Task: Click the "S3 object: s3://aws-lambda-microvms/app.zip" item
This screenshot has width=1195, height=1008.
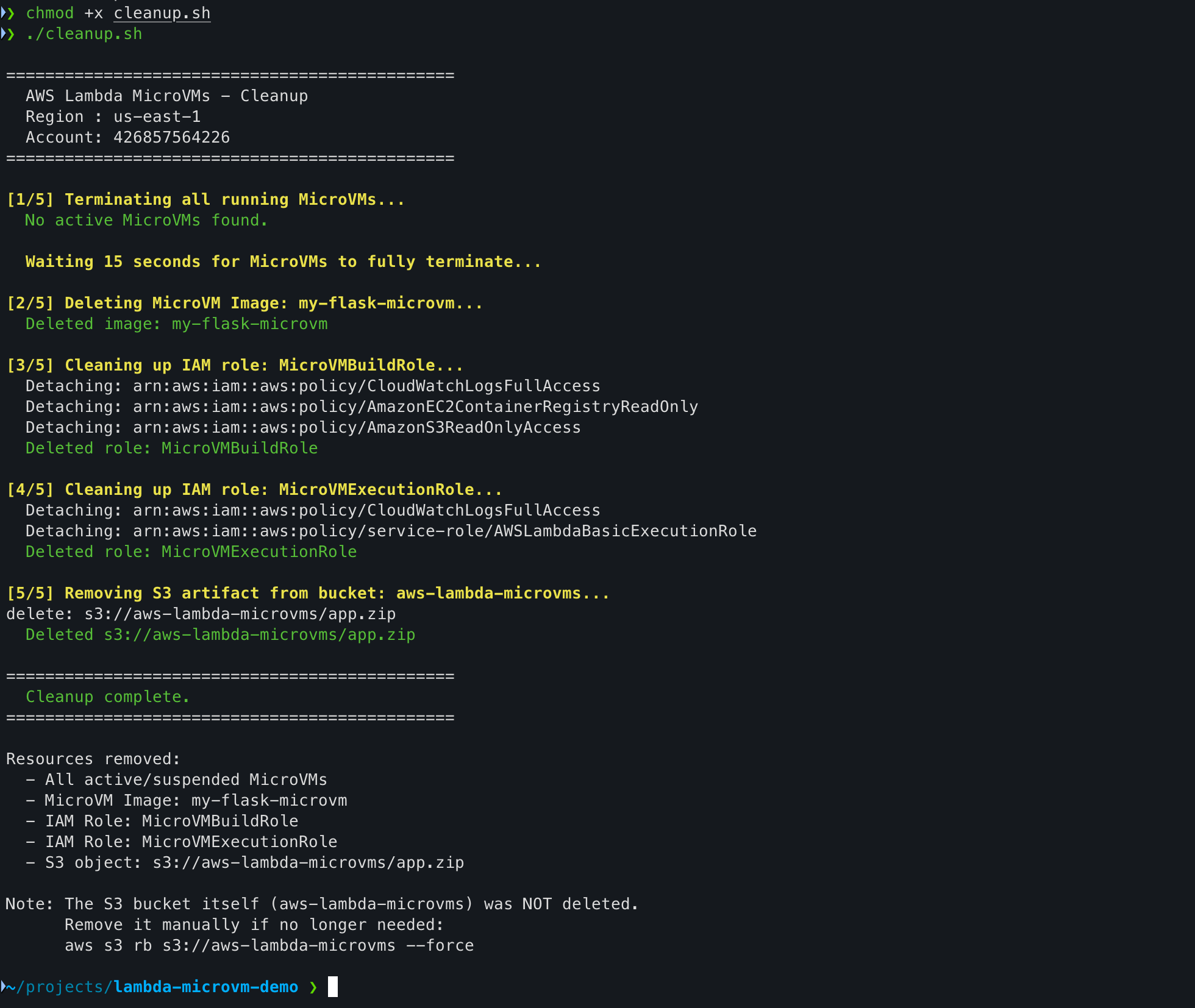Action: (245, 862)
